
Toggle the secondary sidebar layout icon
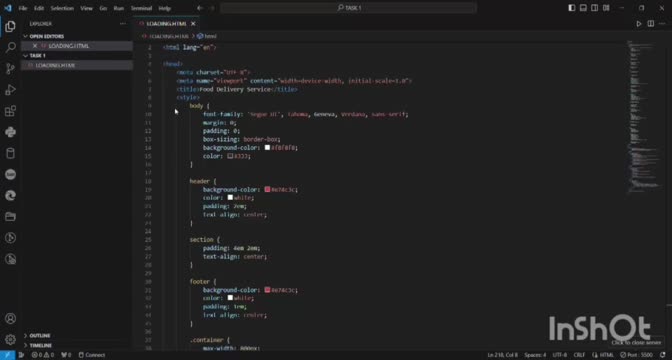(594, 8)
